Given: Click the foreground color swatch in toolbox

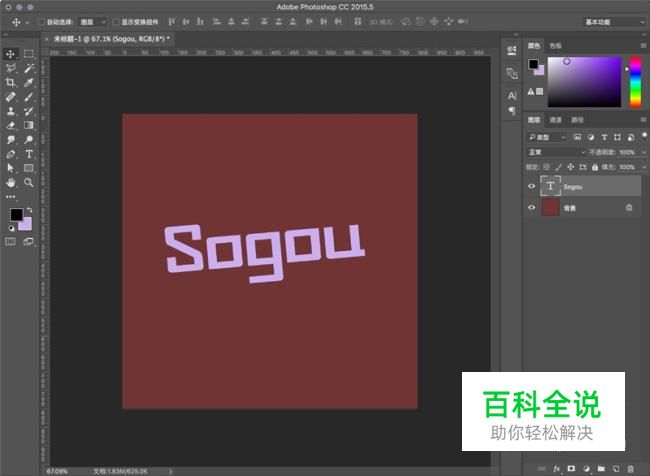Looking at the screenshot, I should tap(17, 214).
